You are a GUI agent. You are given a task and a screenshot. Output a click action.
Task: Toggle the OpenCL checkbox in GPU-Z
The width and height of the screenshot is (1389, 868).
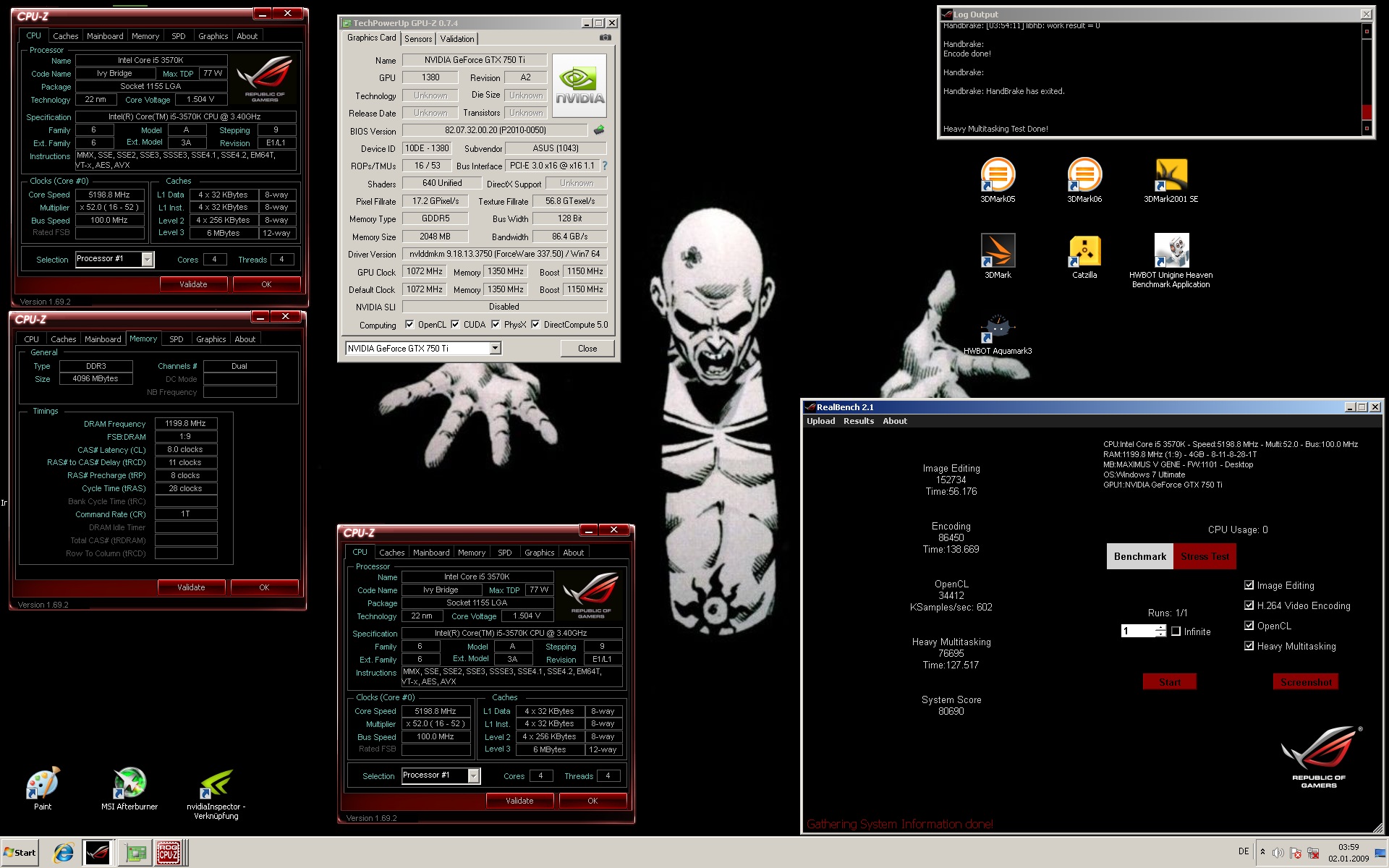tap(409, 325)
